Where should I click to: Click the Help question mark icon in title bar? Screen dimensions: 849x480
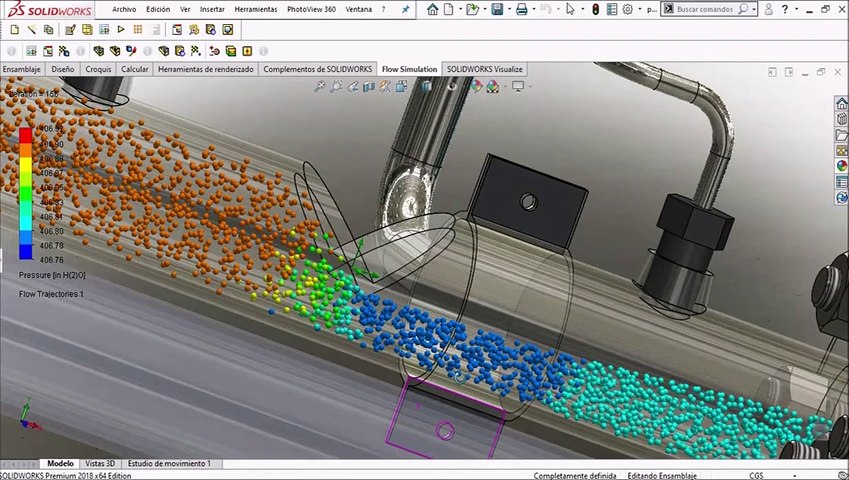click(x=785, y=9)
